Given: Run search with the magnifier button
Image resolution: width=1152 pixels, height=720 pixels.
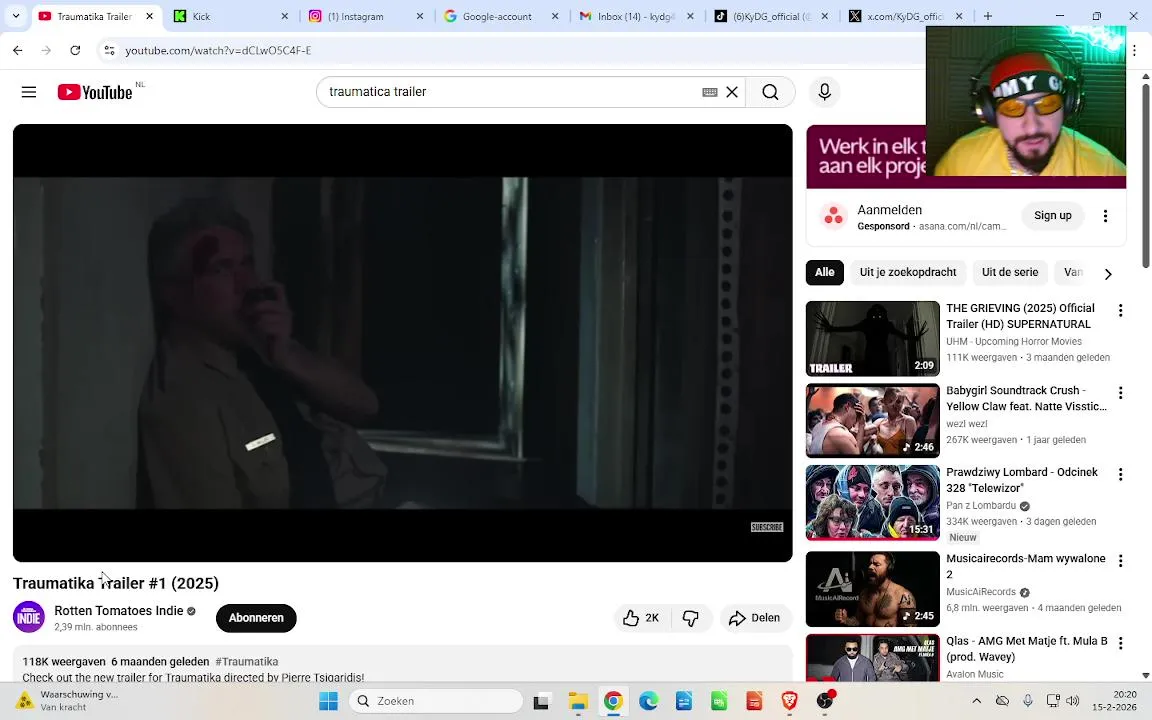Looking at the screenshot, I should click(770, 92).
